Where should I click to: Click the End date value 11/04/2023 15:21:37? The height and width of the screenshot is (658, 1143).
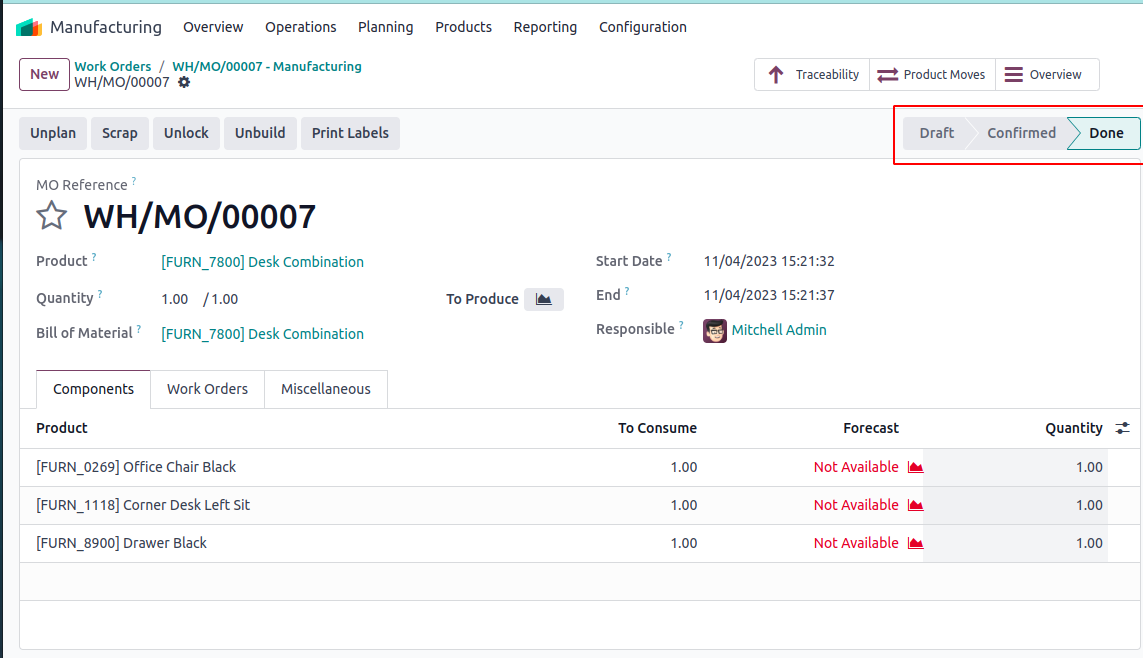tap(769, 295)
